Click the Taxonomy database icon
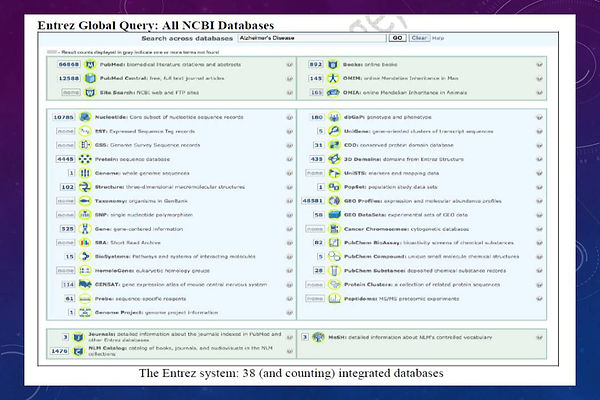 (85, 201)
